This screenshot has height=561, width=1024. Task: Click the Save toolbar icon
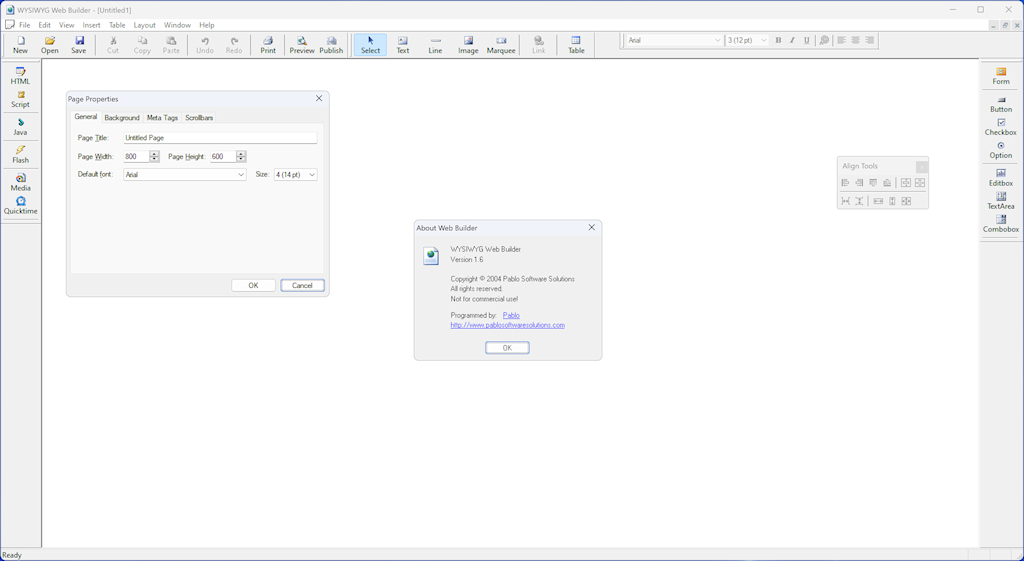(78, 45)
